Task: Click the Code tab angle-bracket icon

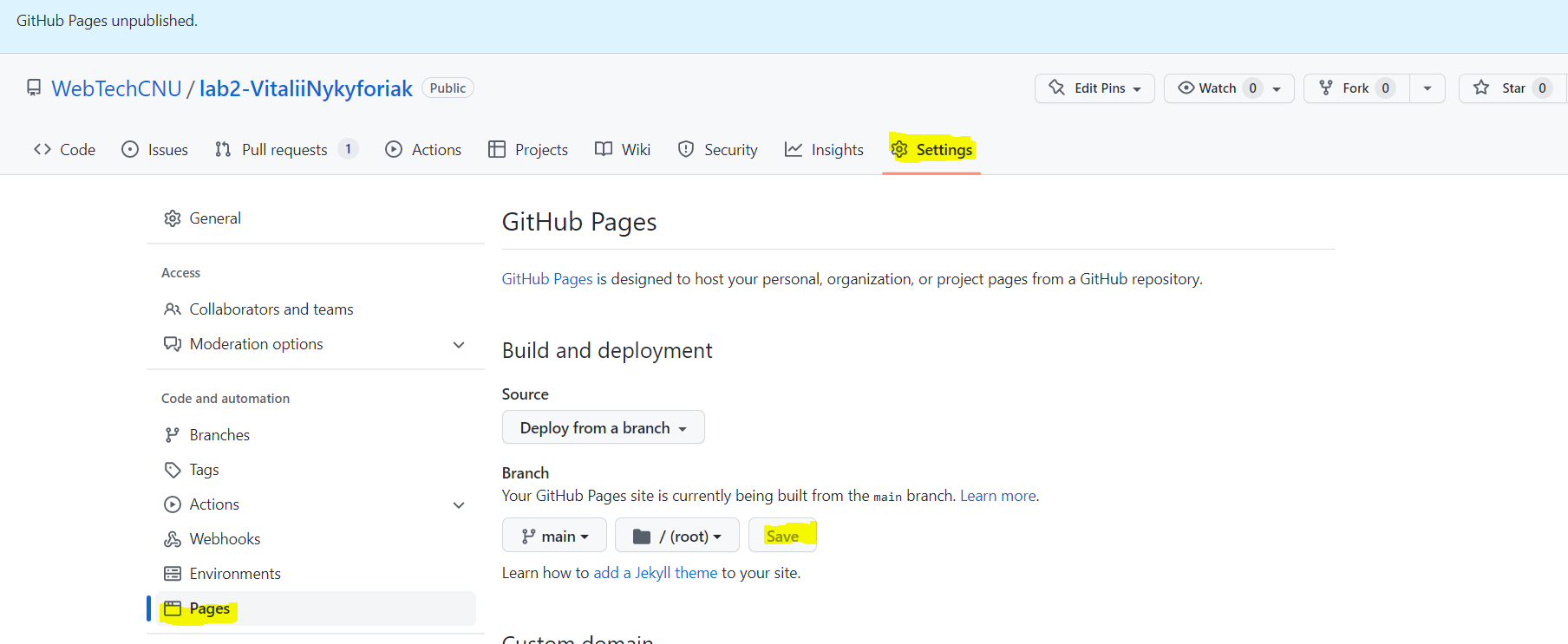Action: click(x=42, y=149)
